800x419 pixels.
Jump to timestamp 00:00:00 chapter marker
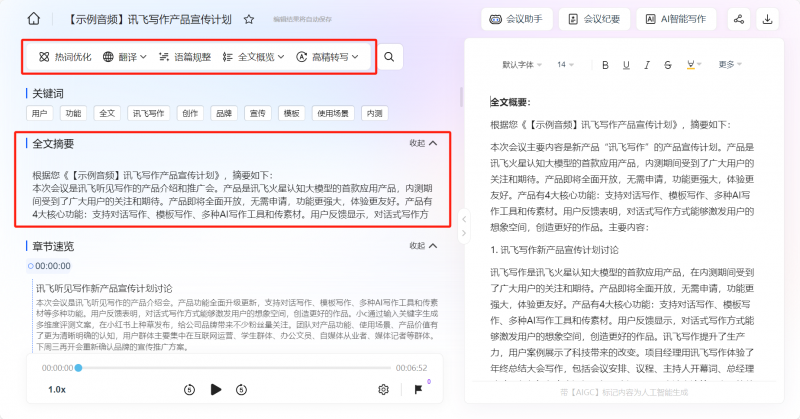pyautogui.click(x=49, y=266)
